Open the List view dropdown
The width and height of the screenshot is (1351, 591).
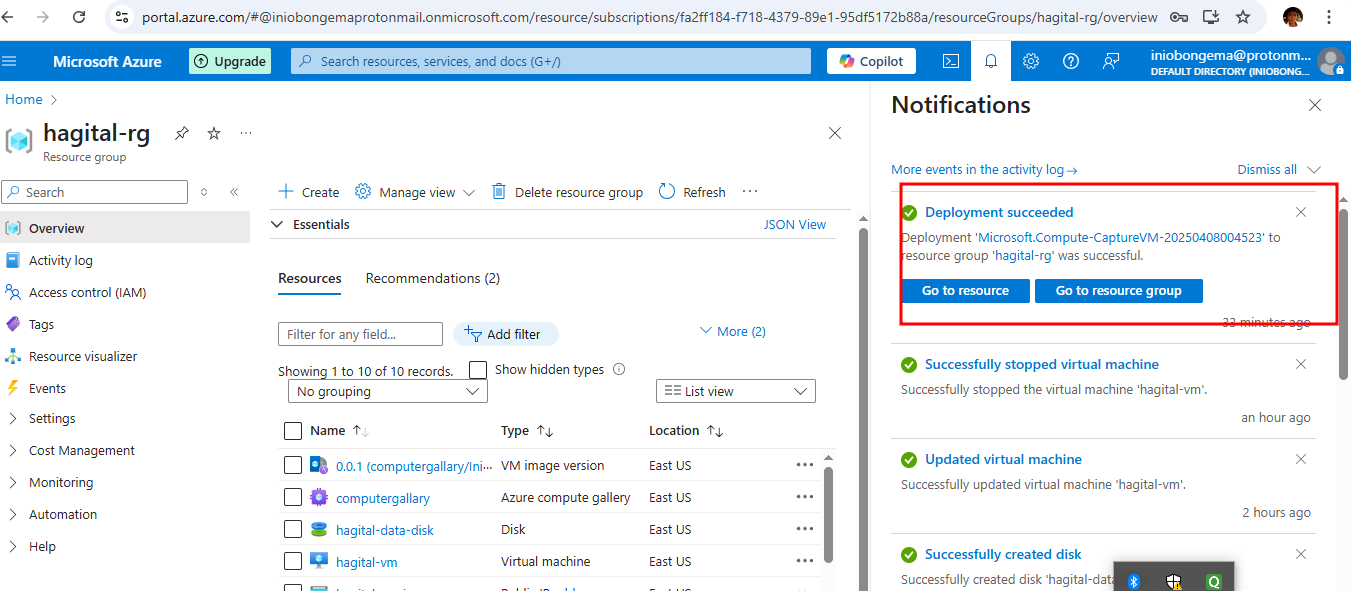[736, 392]
